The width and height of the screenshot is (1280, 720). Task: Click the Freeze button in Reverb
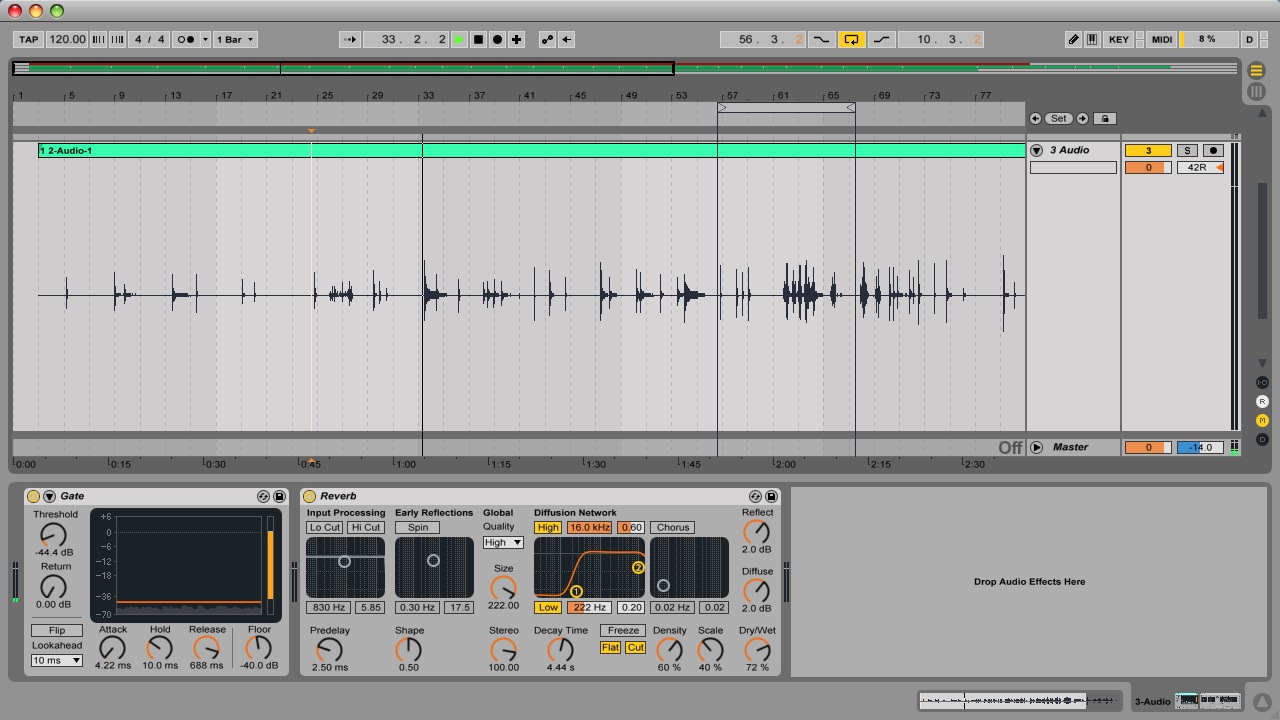[623, 630]
